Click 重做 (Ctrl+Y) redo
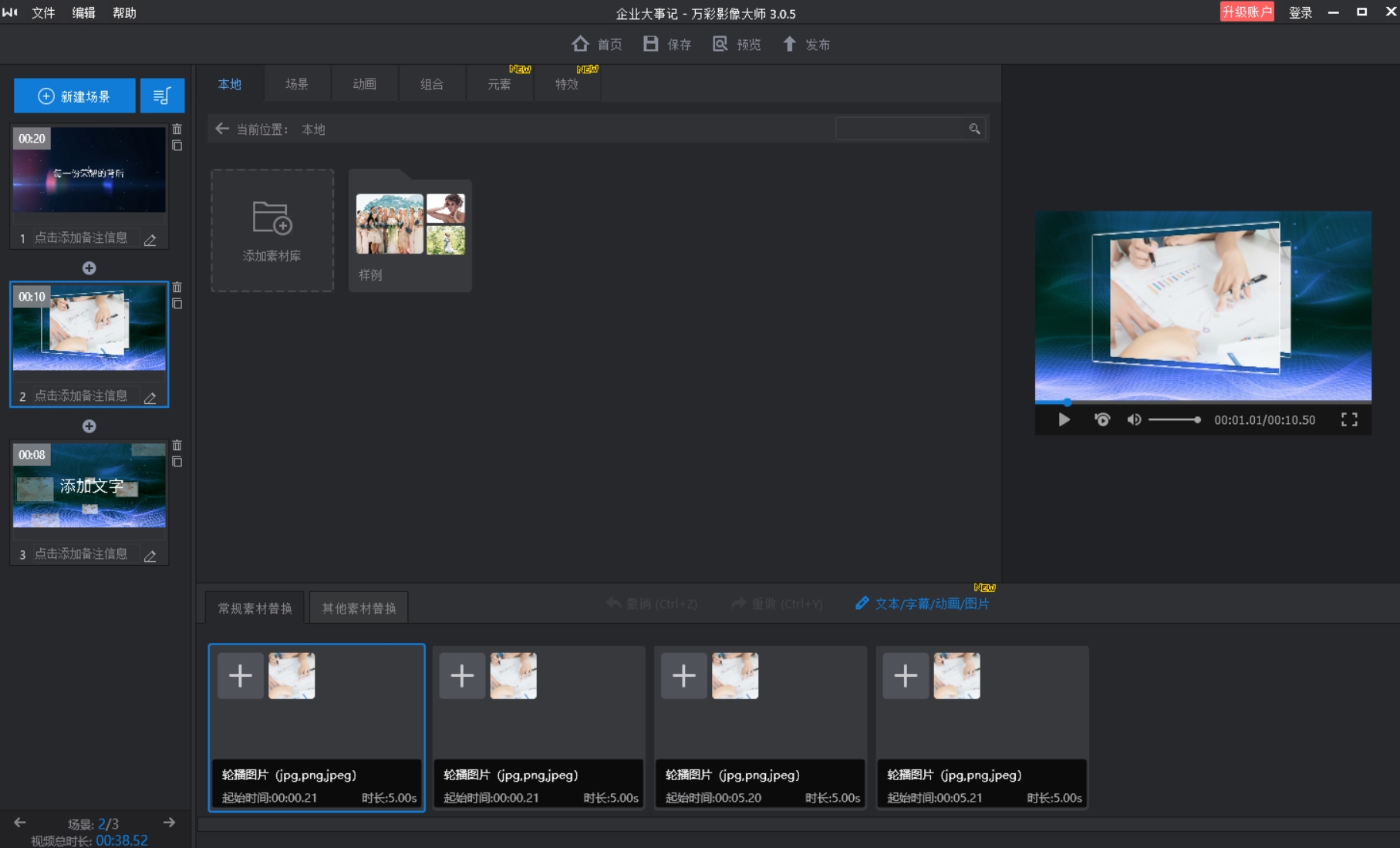The width and height of the screenshot is (1400, 848). click(x=777, y=604)
